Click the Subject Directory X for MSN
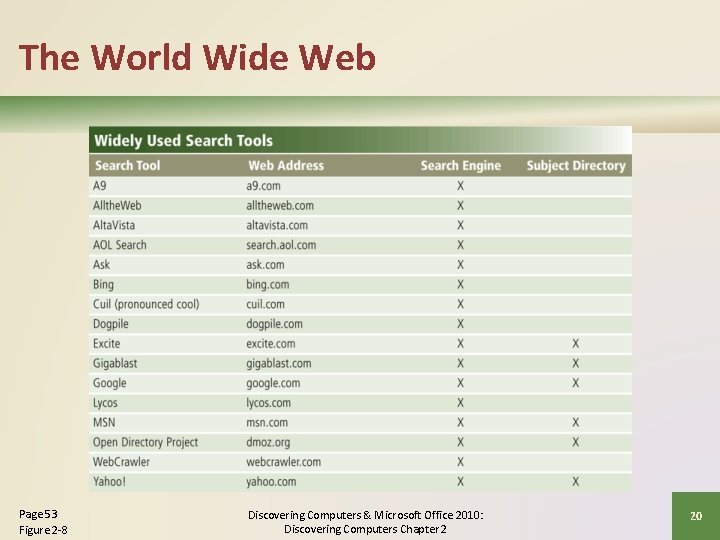 tap(575, 422)
